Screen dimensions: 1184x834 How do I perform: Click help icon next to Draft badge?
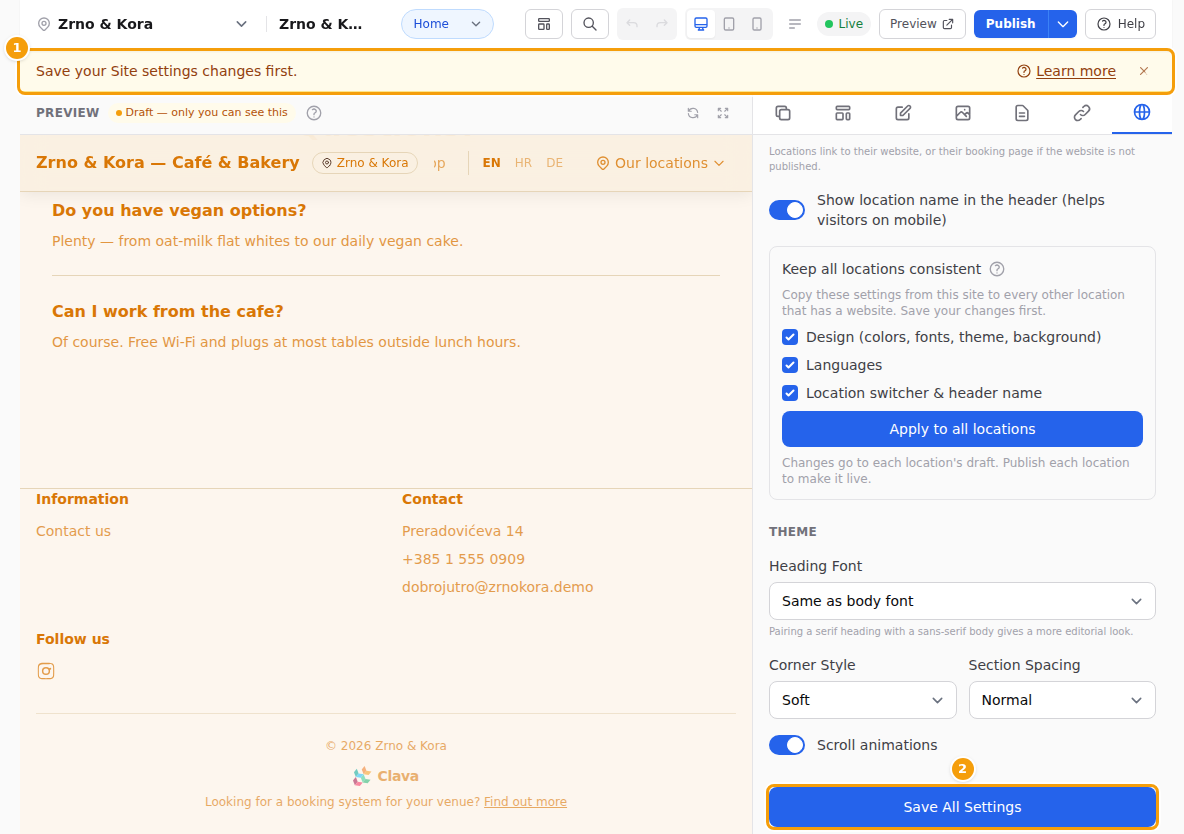pyautogui.click(x=314, y=113)
